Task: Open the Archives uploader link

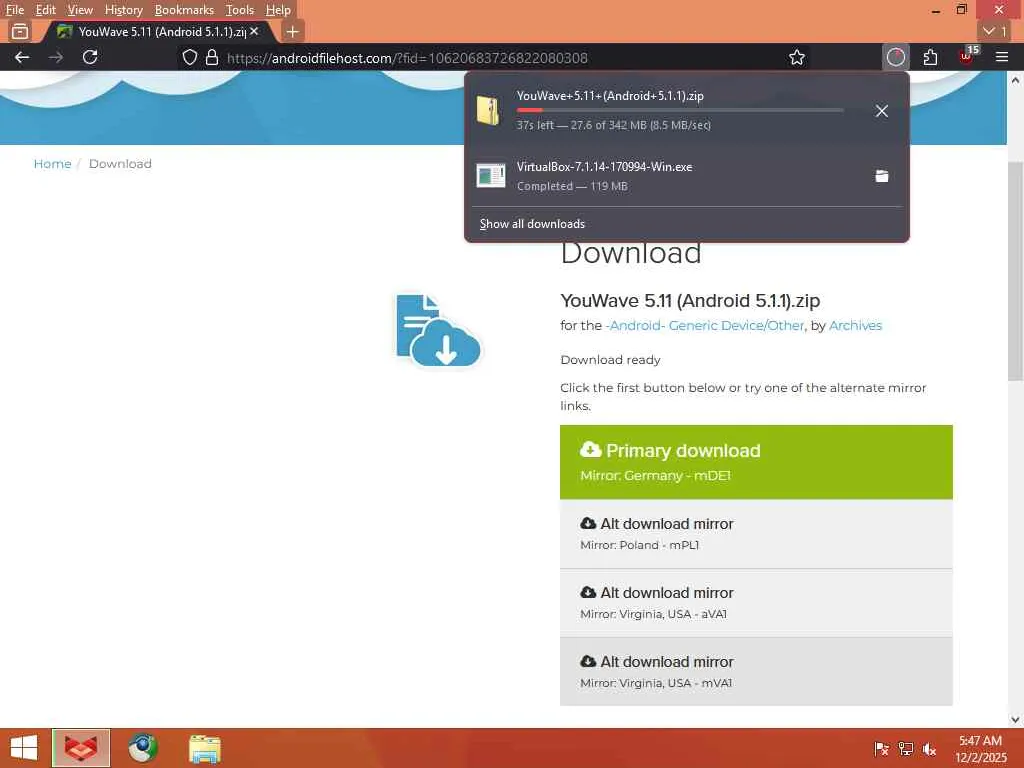Action: pos(856,325)
